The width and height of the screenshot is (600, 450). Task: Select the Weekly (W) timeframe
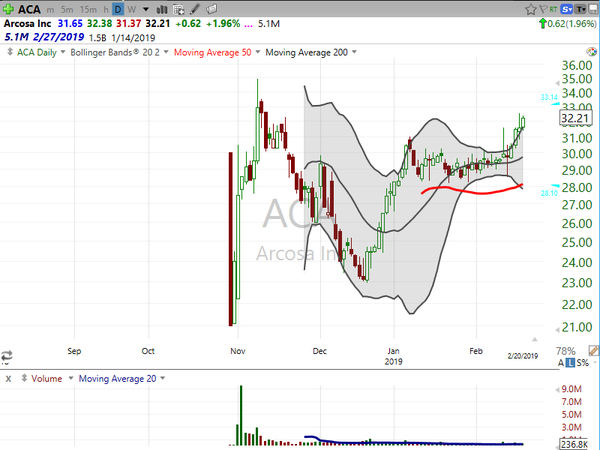132,10
